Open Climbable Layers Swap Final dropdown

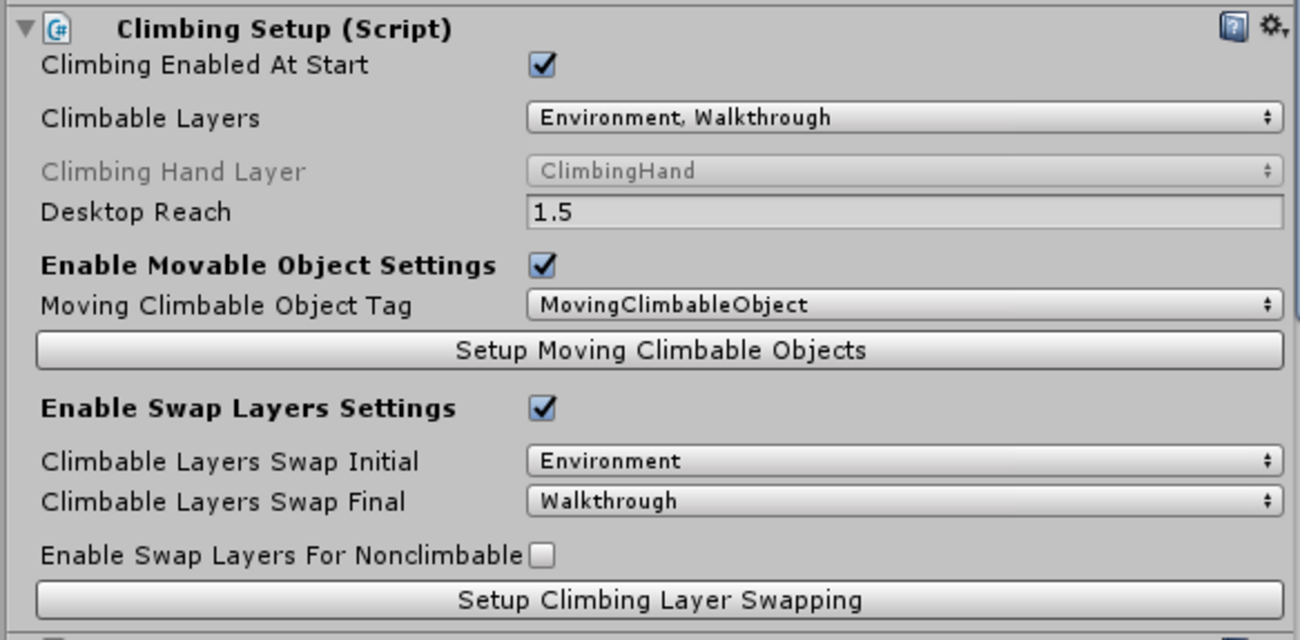(904, 501)
